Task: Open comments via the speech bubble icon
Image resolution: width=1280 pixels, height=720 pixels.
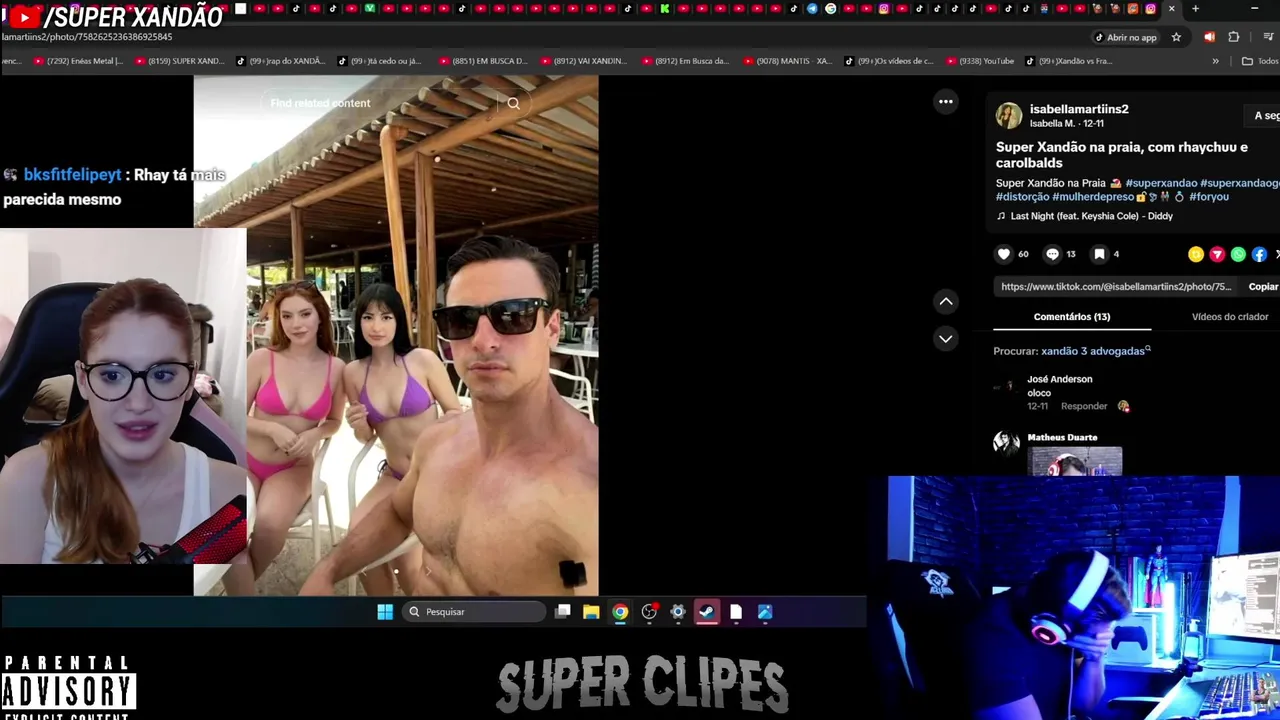Action: pos(1052,254)
